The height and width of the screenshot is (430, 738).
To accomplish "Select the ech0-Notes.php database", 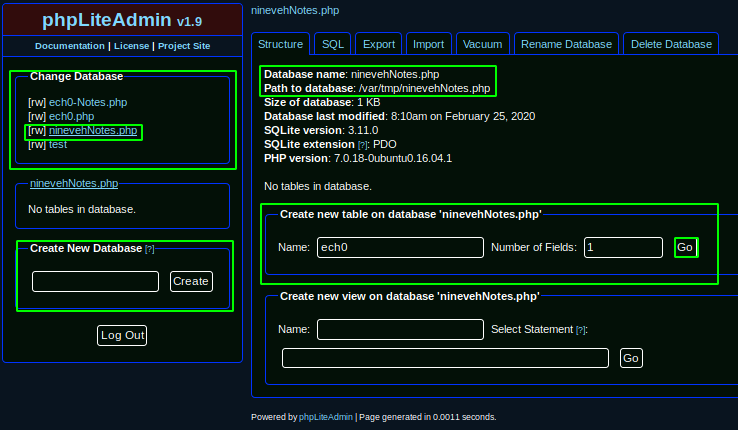I will click(88, 102).
